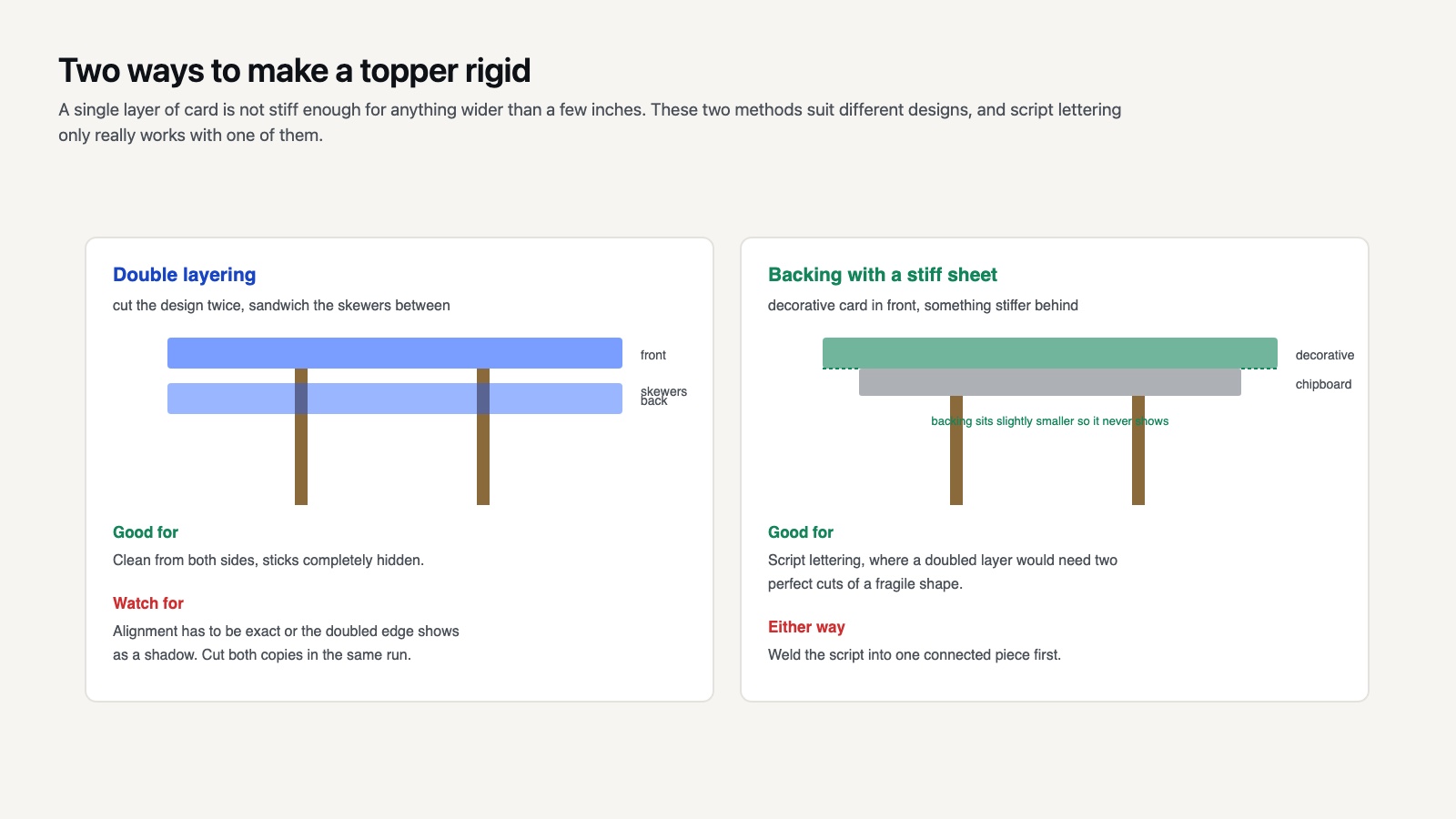
Task: Click the 'Alignment has to be exact' paragraph
Action: (286, 642)
